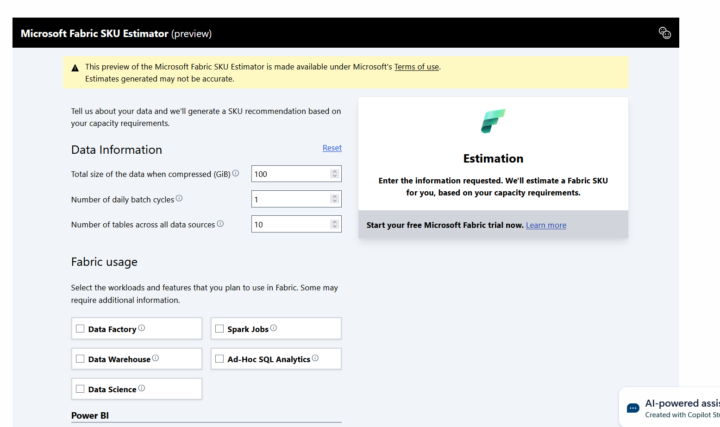Focus the number of tables input
The width and height of the screenshot is (720, 427).
[x=296, y=224]
